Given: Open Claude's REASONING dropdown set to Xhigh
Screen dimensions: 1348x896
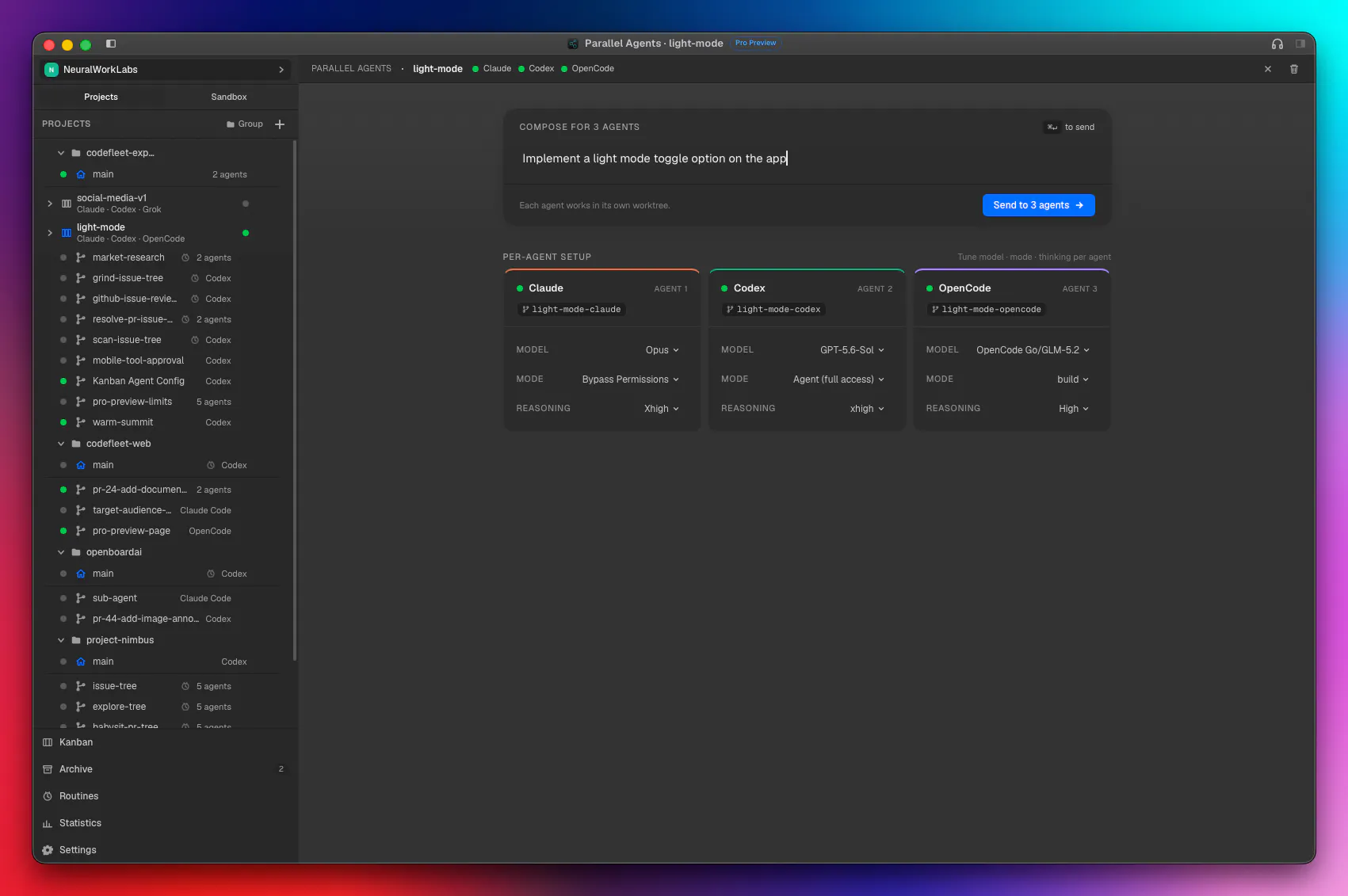Looking at the screenshot, I should pos(661,409).
